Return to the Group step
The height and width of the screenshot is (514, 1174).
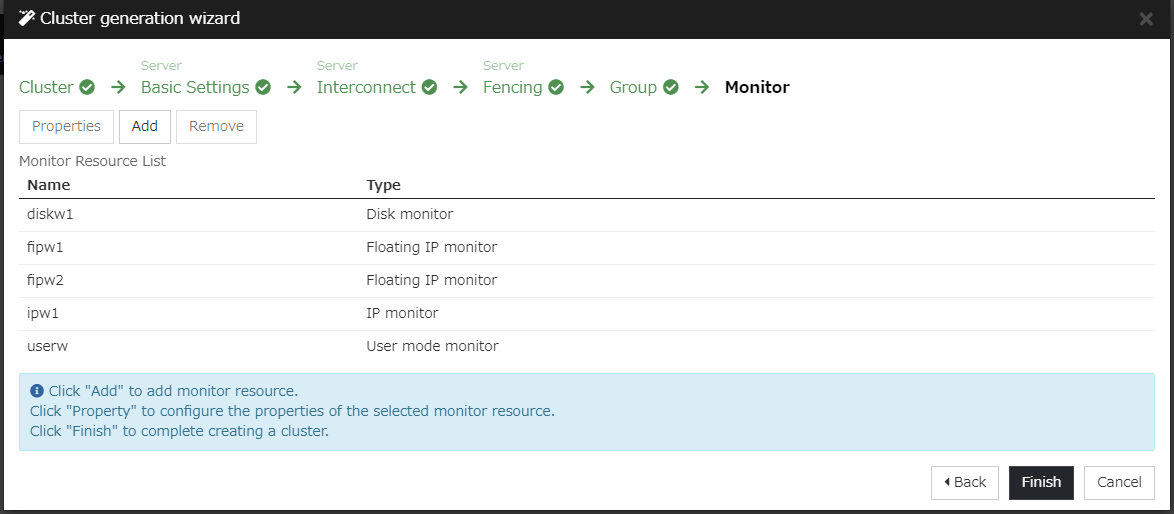(633, 87)
